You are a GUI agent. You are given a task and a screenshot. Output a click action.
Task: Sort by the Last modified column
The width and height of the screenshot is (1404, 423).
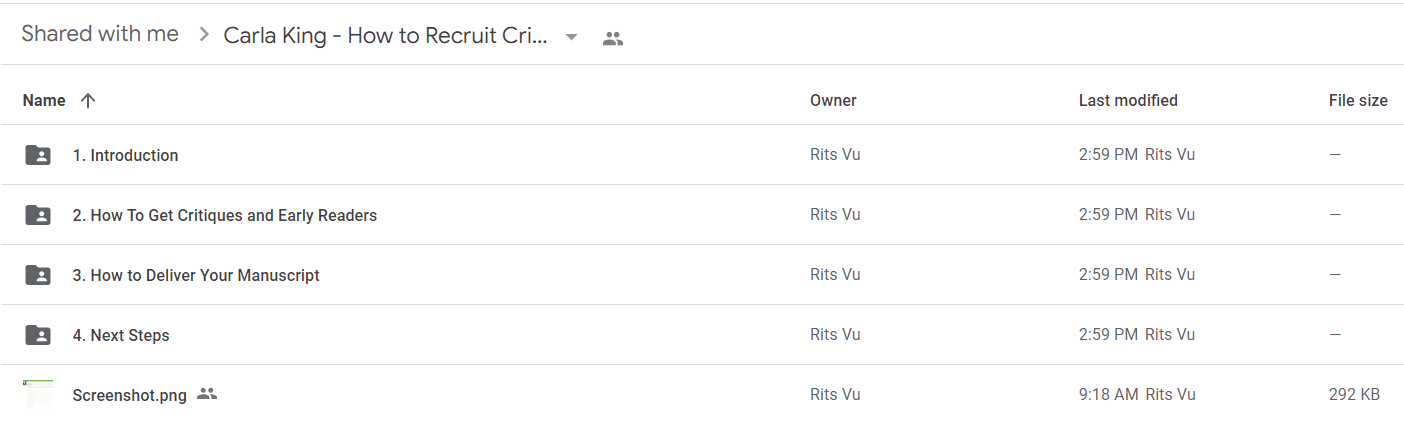click(1128, 100)
